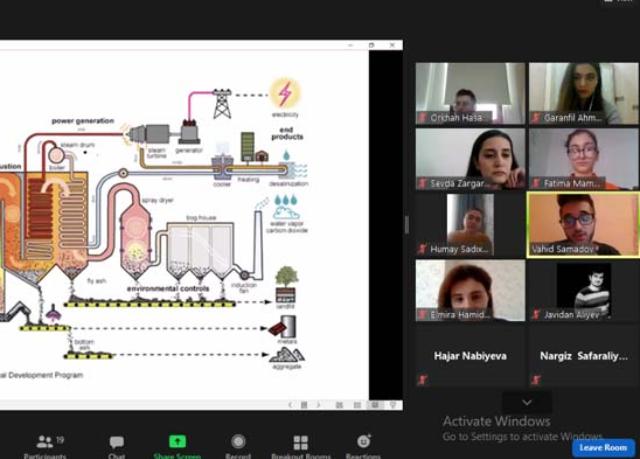Click muted mic icon on Elmira Hamid tile
Screen dimensions: 640x459
tap(422, 315)
